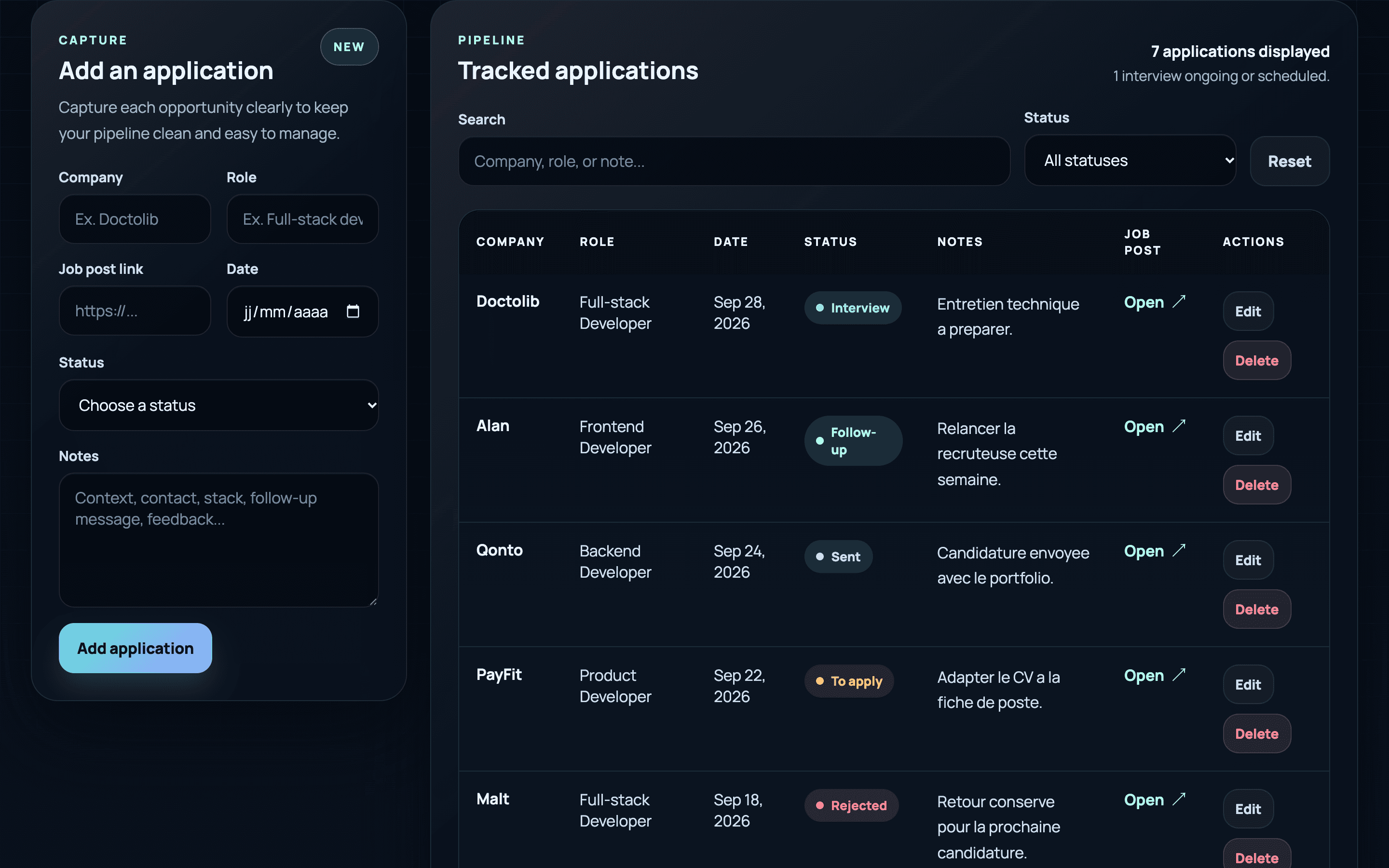Click the NEW badge
This screenshot has width=1389, height=868.
(349, 47)
